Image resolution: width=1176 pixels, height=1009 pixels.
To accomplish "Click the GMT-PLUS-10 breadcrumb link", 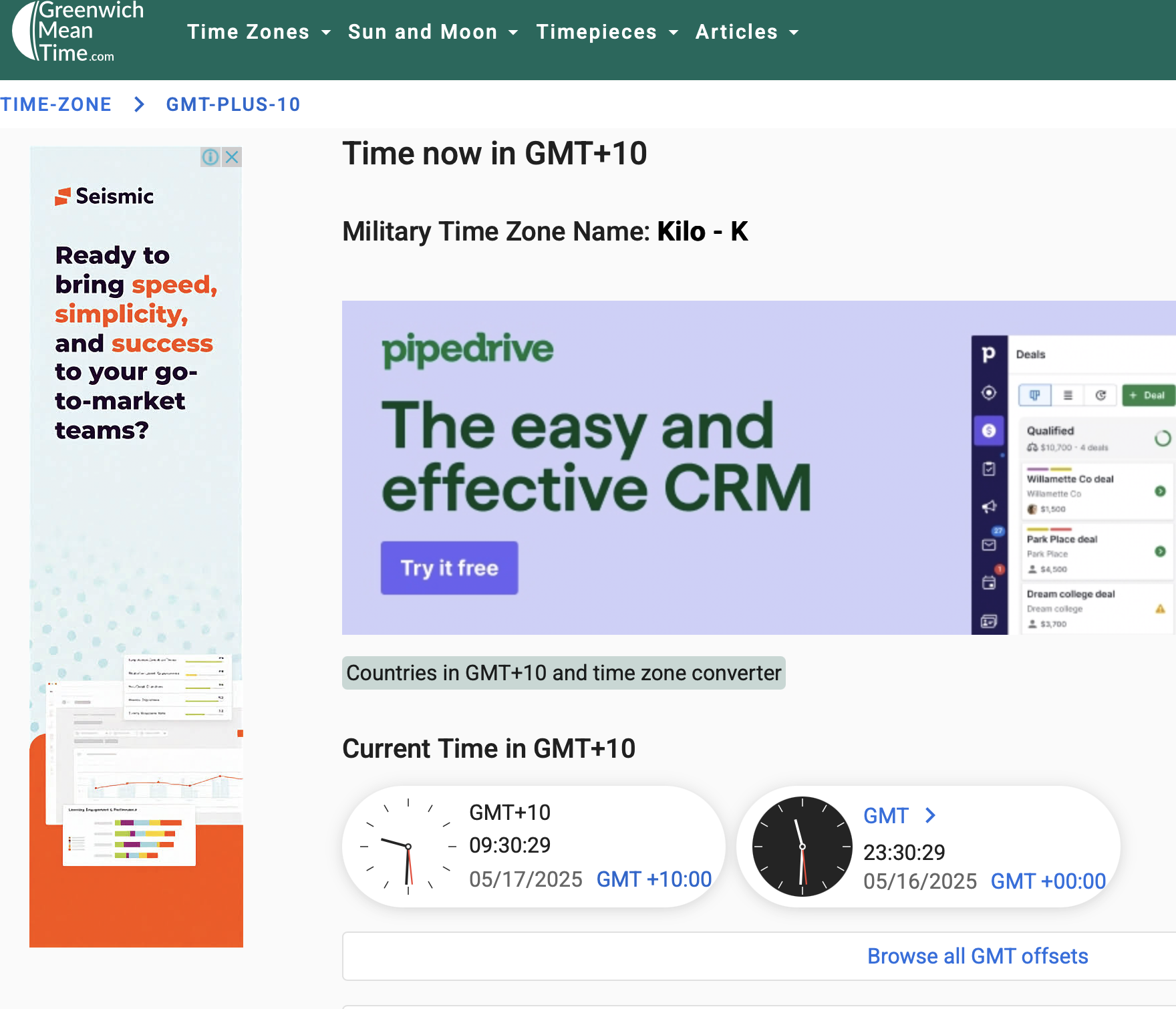I will [x=233, y=104].
